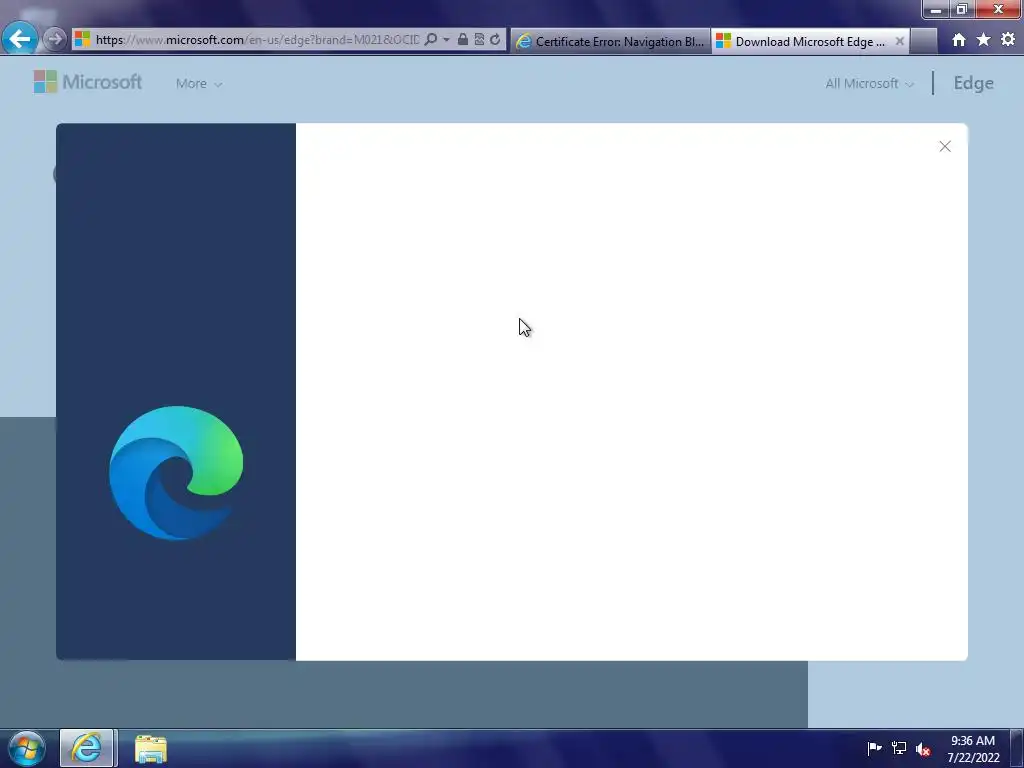Click the Edge logo in dialog
Screen dimensions: 1024x768
tap(176, 473)
